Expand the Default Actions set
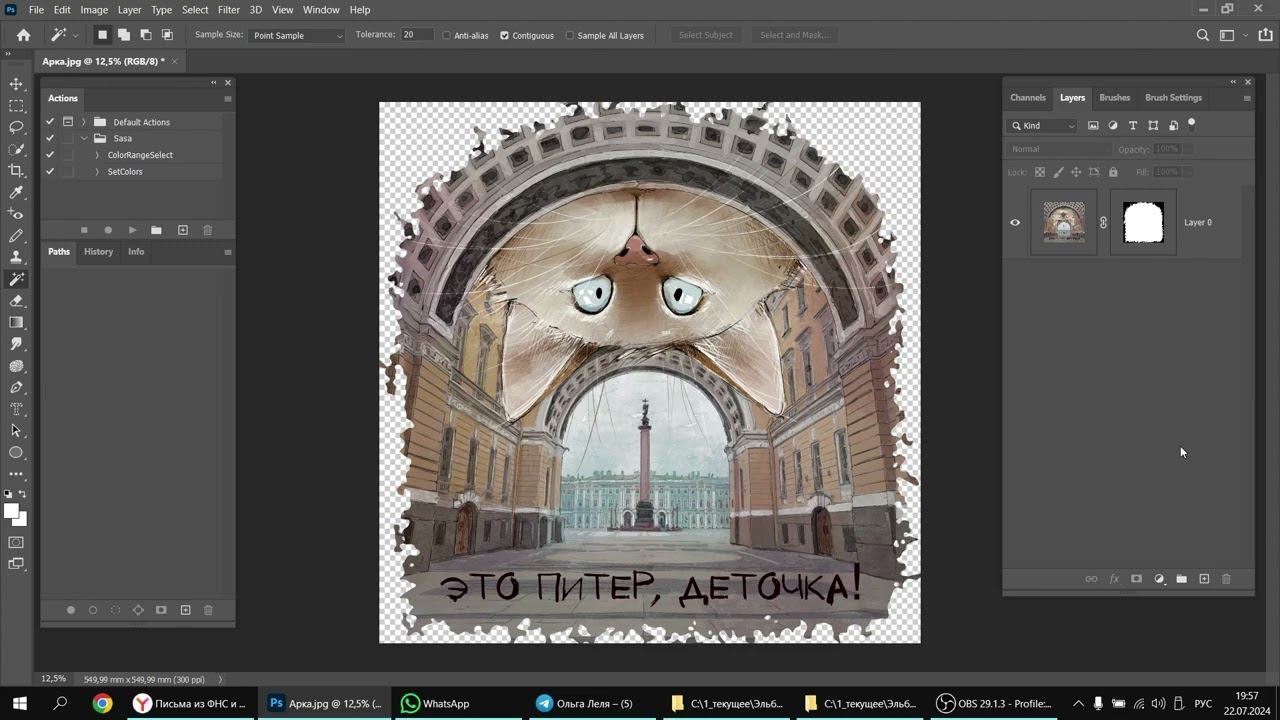Viewport: 1280px width, 720px height. point(84,122)
